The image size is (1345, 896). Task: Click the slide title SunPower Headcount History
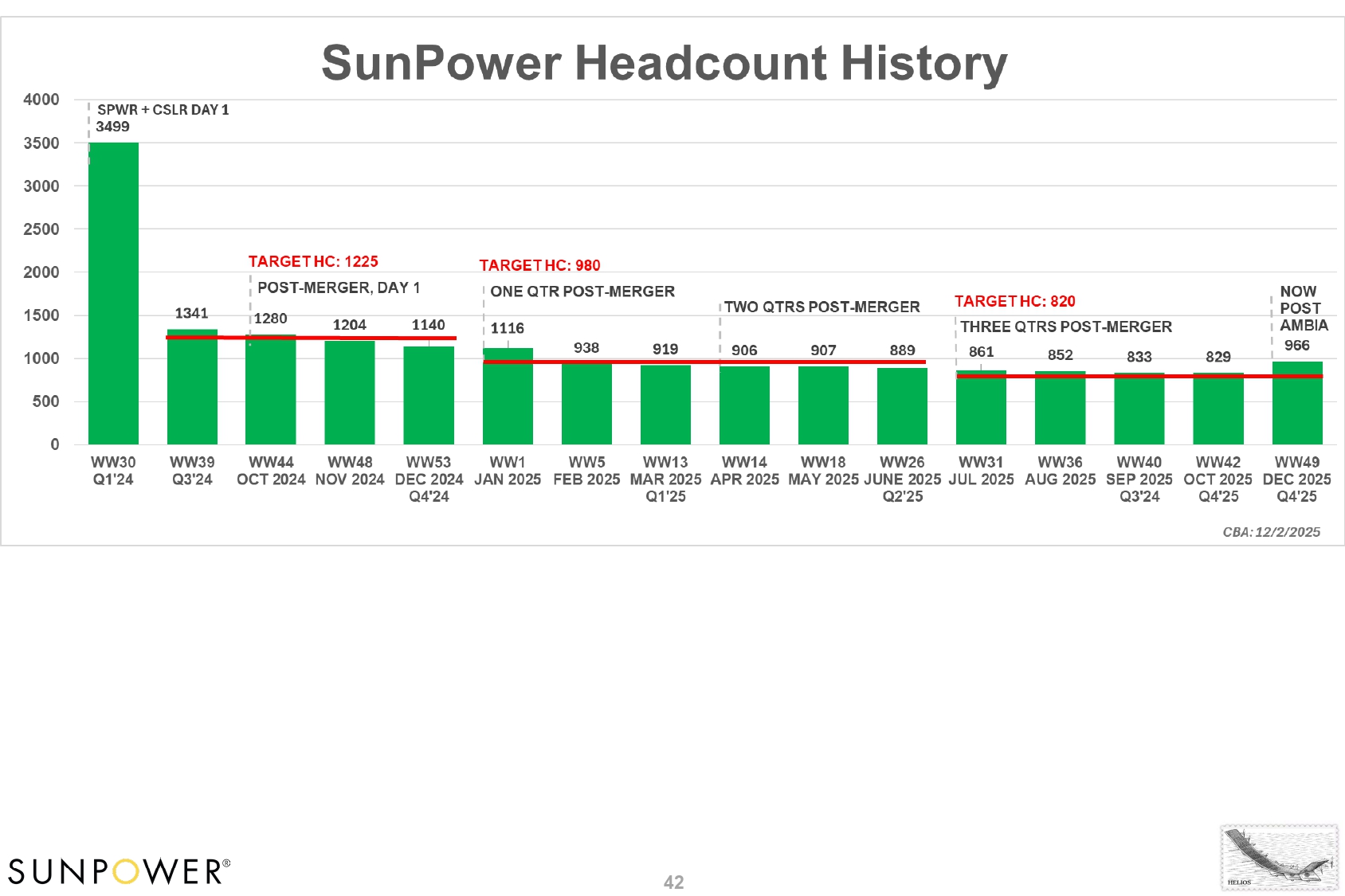[664, 63]
